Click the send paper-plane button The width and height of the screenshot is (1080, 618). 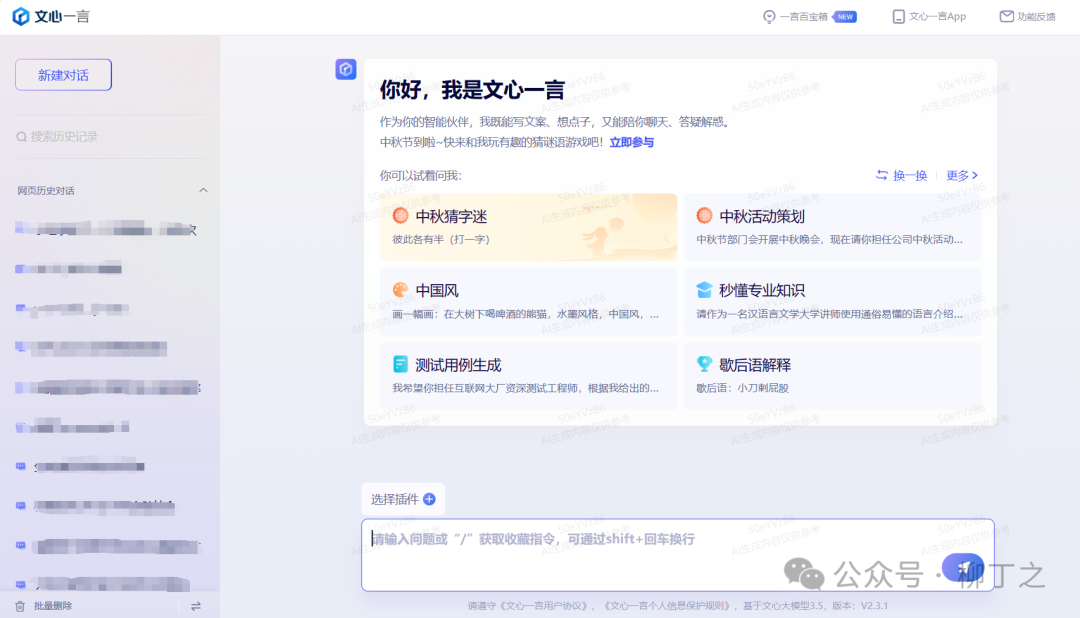(x=963, y=568)
